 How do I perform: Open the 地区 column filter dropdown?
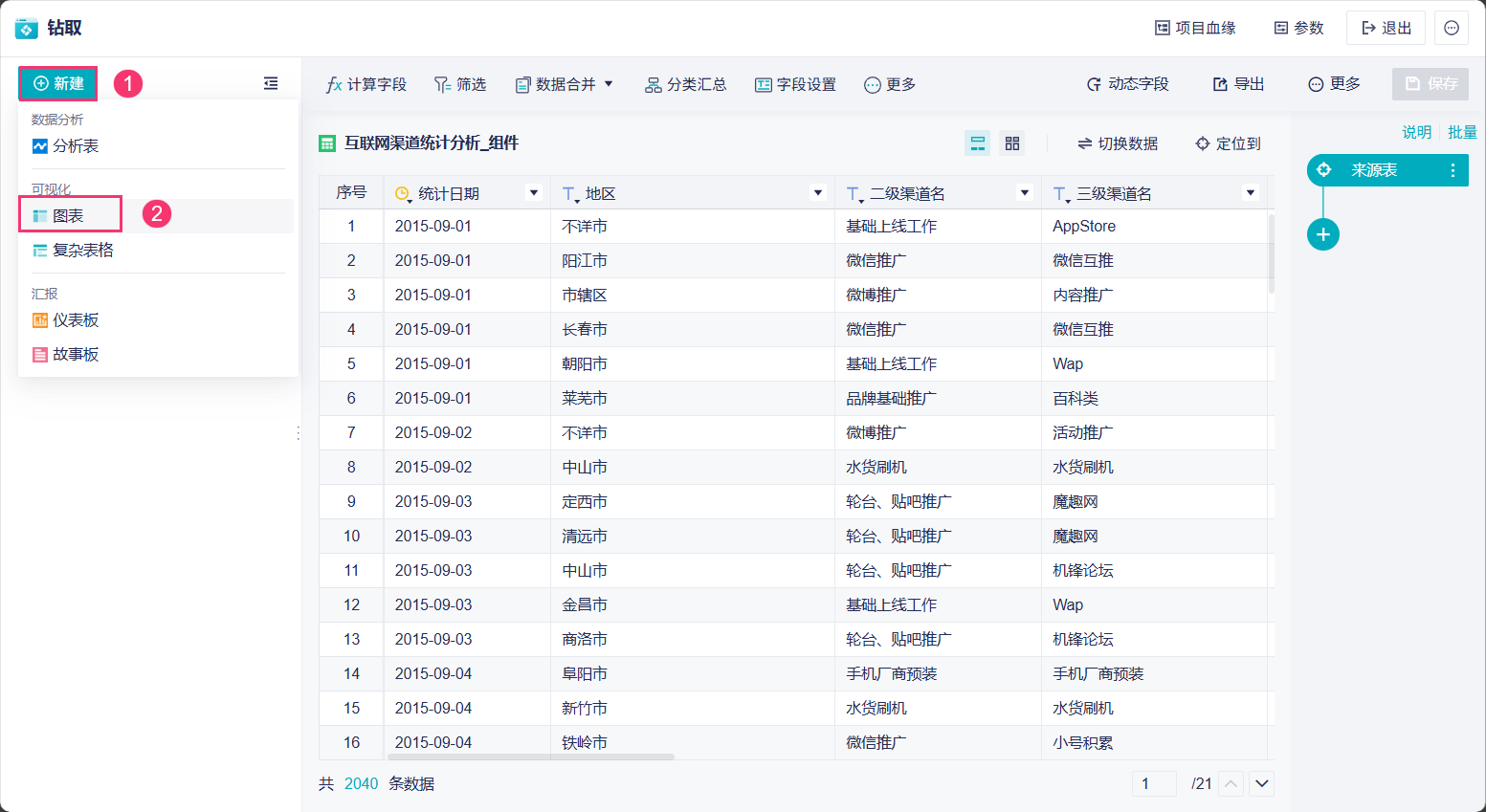point(817,192)
